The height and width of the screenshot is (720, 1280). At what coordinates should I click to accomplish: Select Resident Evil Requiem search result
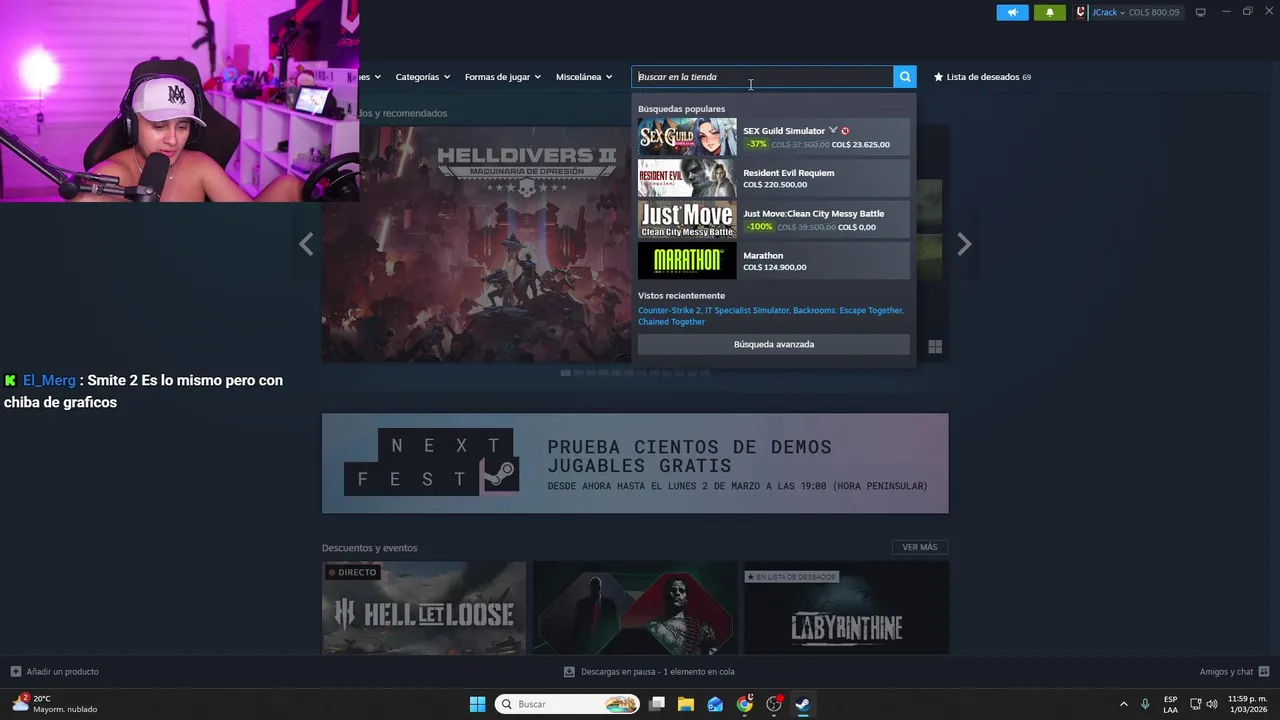coord(774,178)
